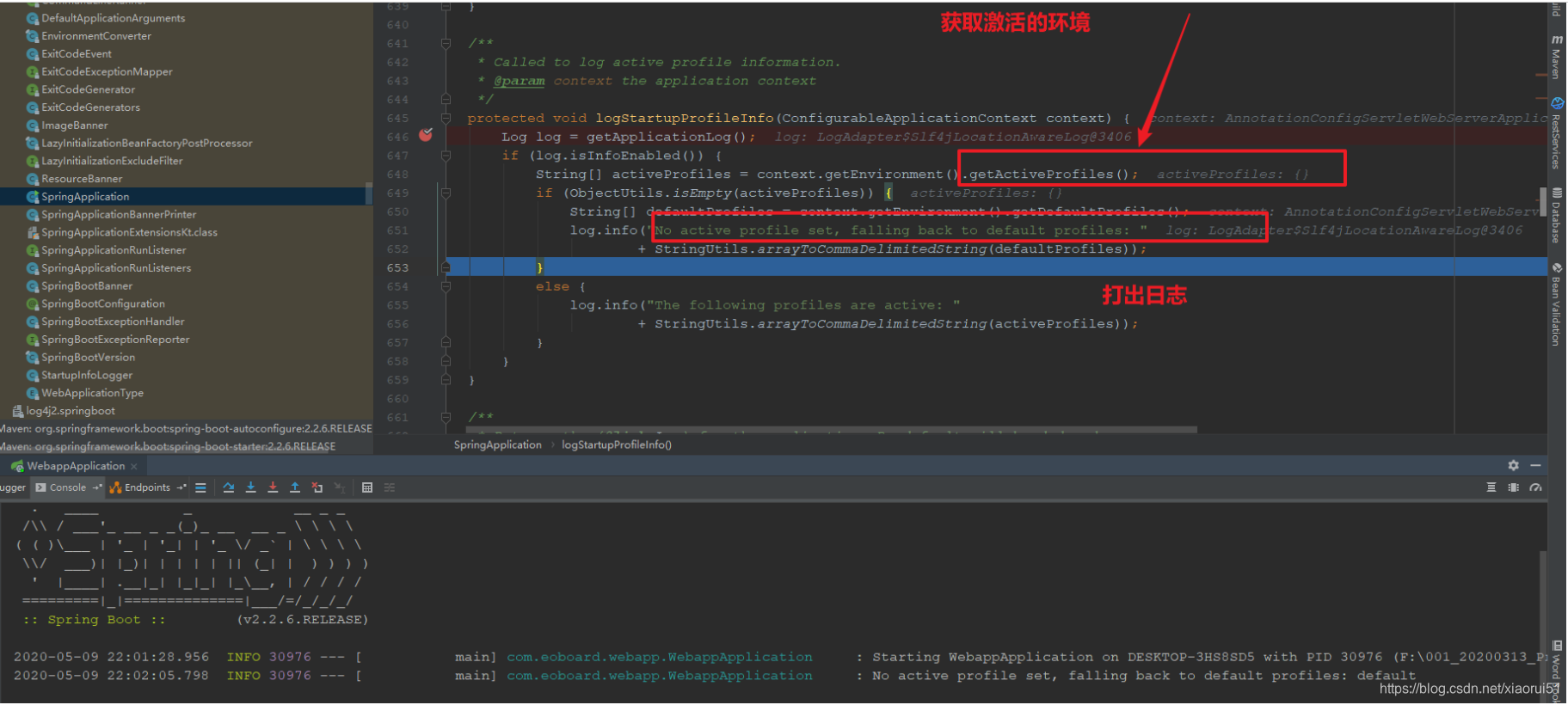The image size is (1568, 705).
Task: Select SpringBootBanner in tree
Action: 87,286
